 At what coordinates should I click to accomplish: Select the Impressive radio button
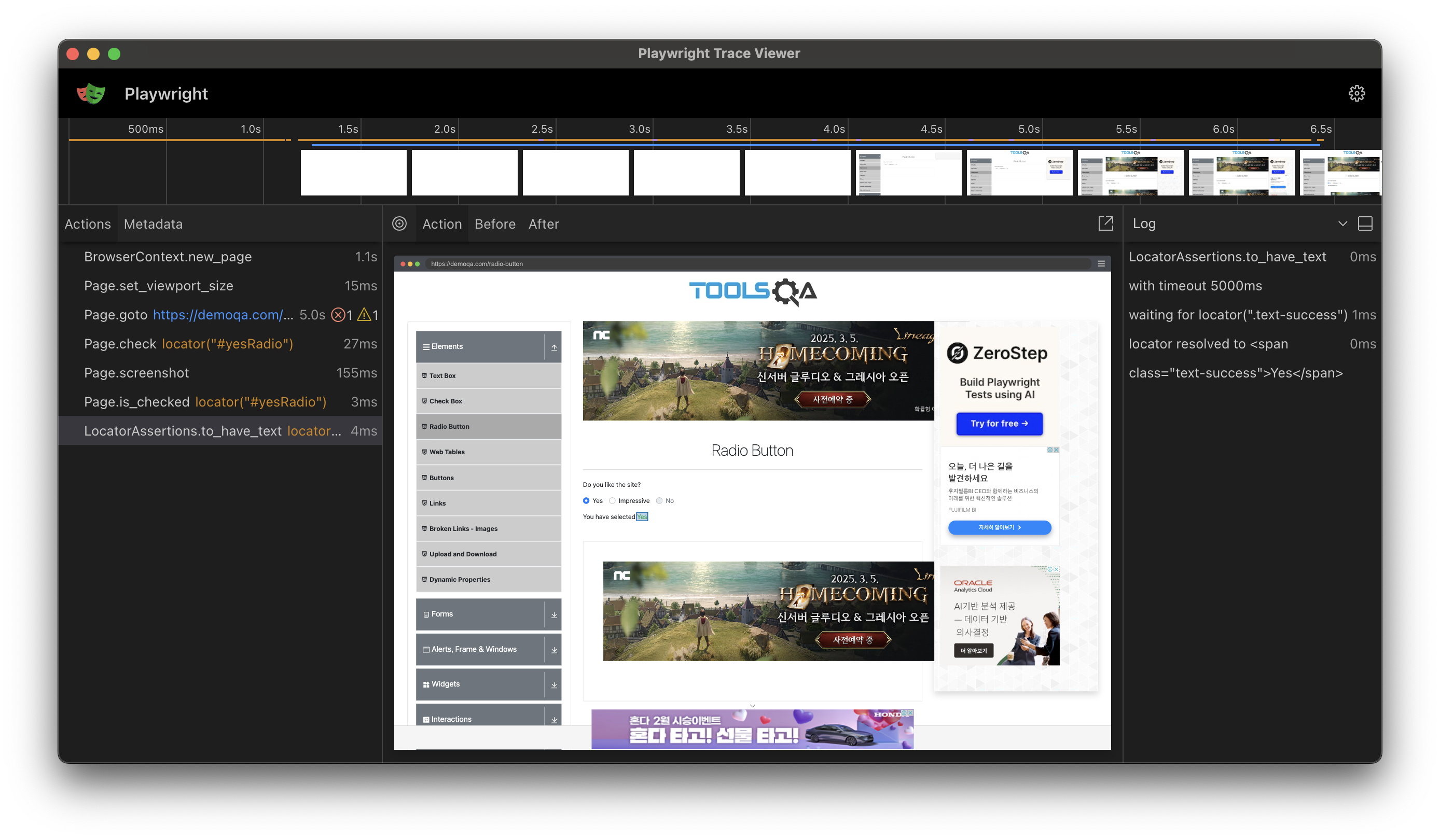point(612,501)
